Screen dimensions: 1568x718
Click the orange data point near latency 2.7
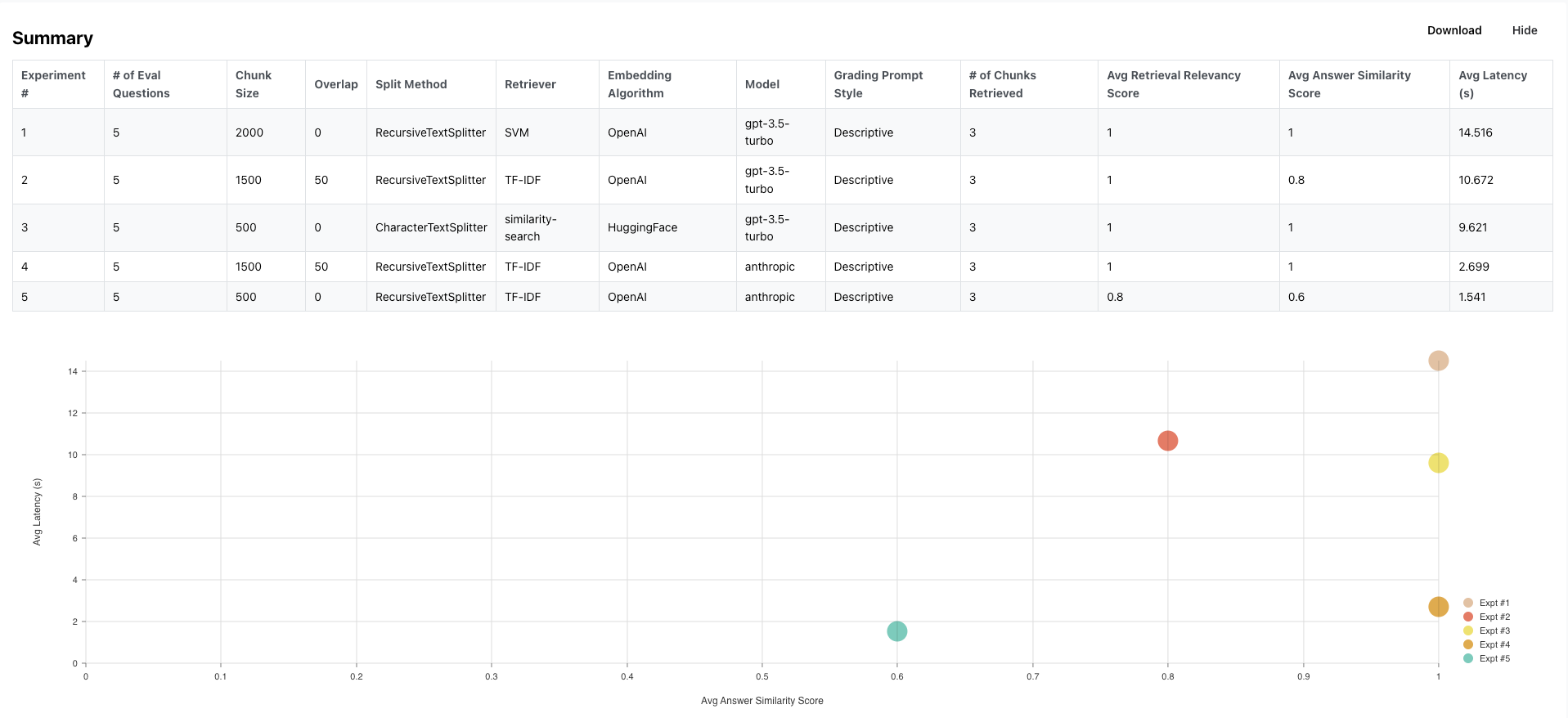point(1438,607)
